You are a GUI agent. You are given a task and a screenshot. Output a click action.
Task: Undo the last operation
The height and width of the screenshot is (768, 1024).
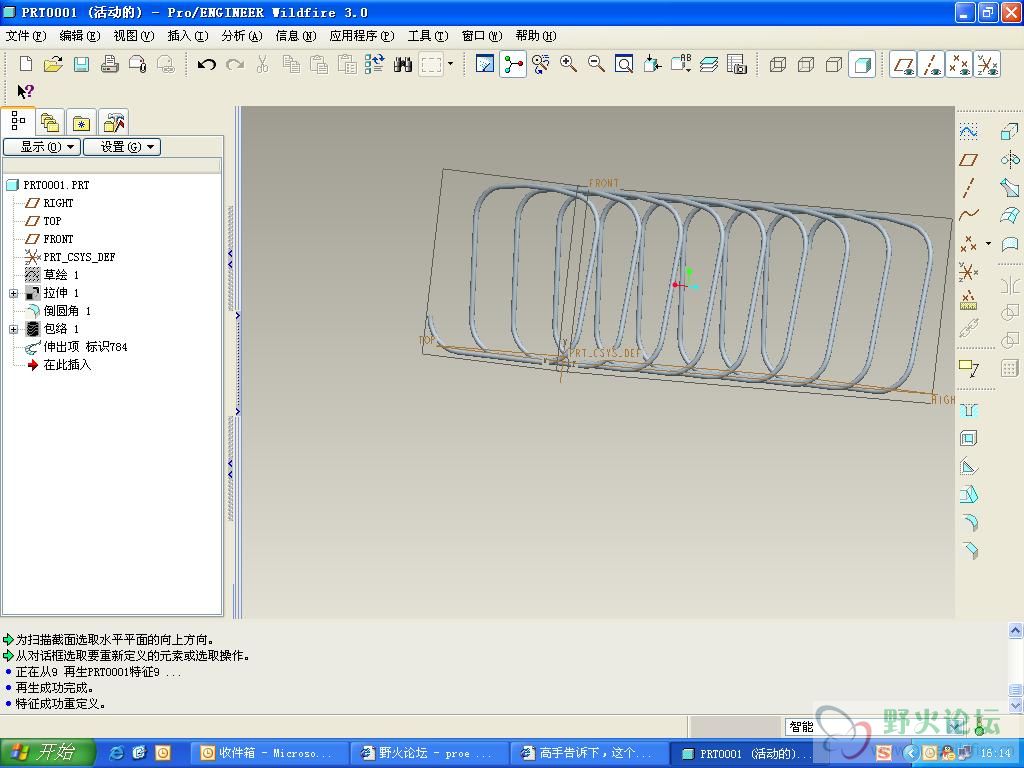(x=206, y=64)
